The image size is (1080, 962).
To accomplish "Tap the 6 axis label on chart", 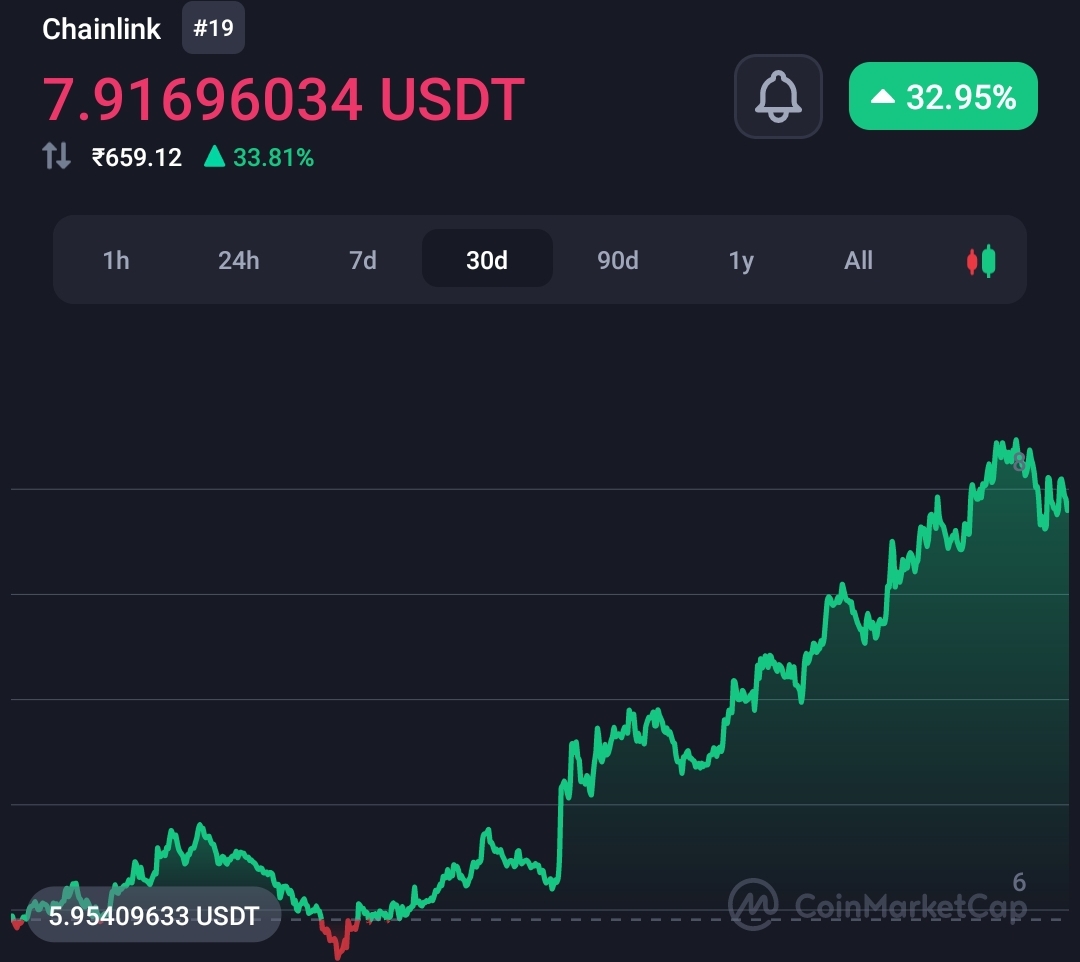I will pos(1019,882).
